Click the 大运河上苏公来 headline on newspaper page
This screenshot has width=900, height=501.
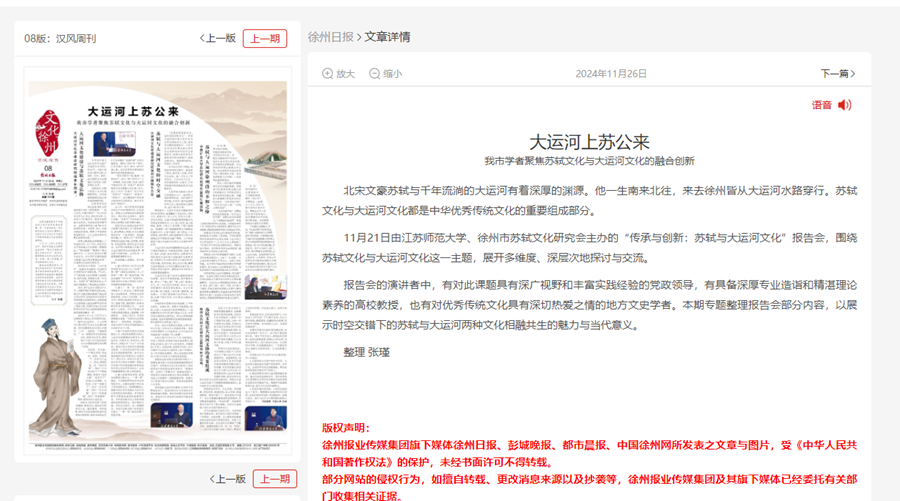point(133,111)
